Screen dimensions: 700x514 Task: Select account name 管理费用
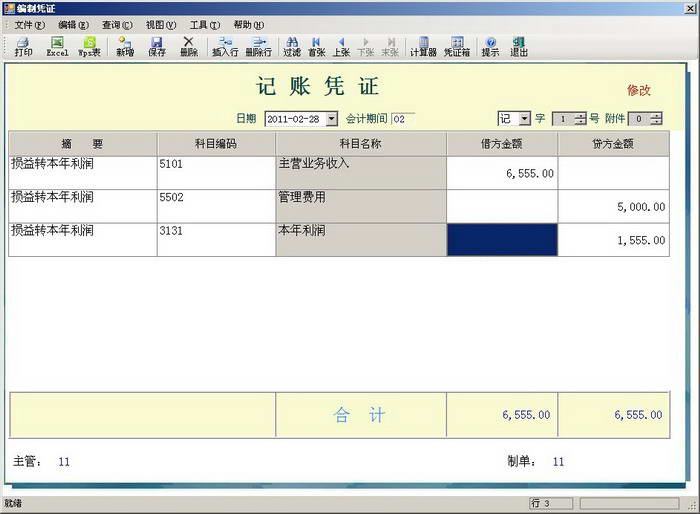361,206
